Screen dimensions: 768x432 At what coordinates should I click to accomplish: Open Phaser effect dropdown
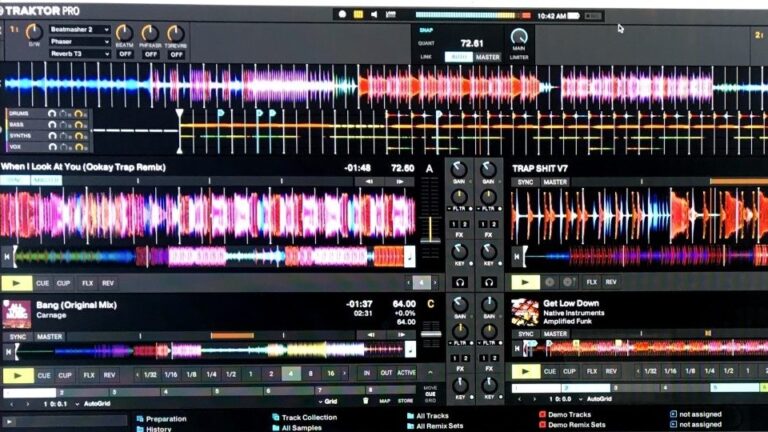click(79, 42)
